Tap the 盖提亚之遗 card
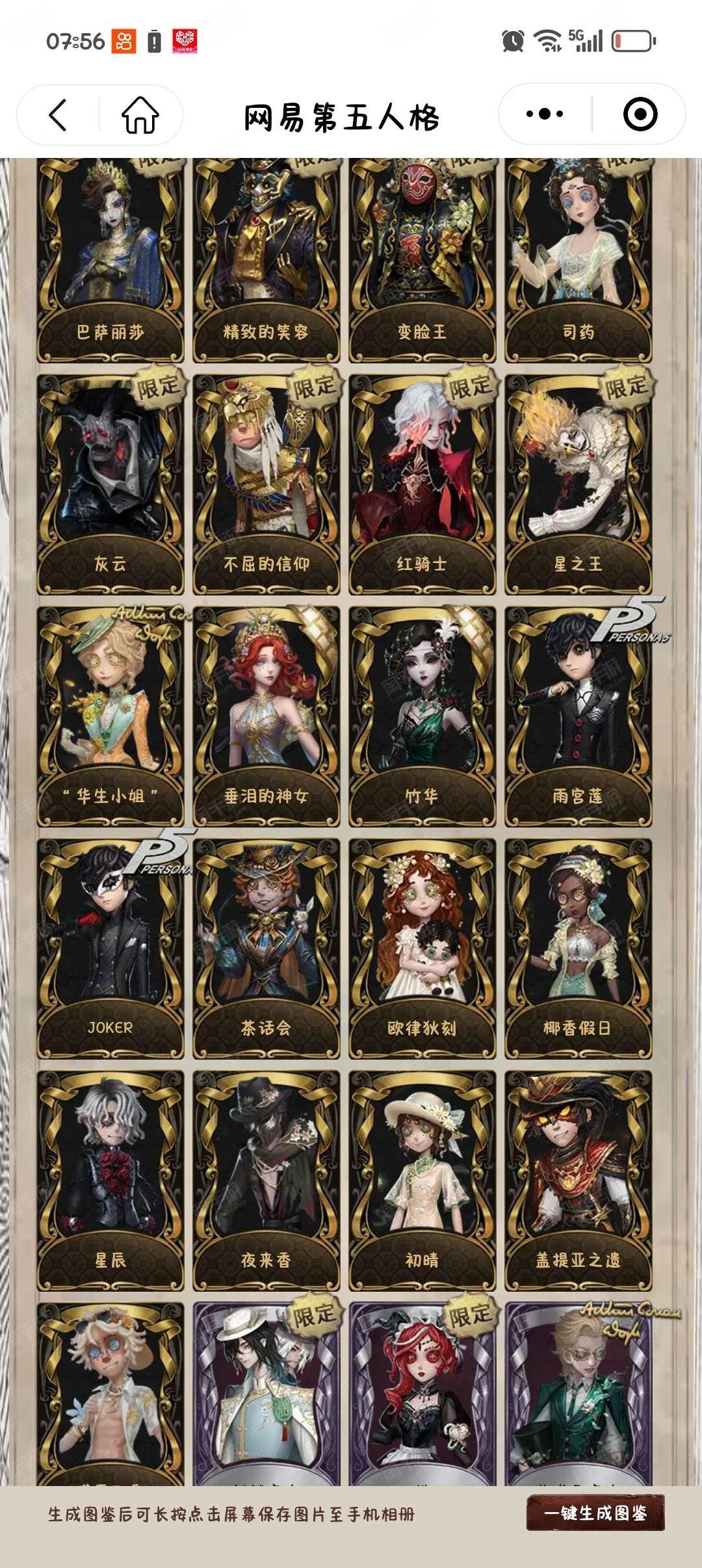Viewport: 702px width, 1568px height. [578, 1181]
